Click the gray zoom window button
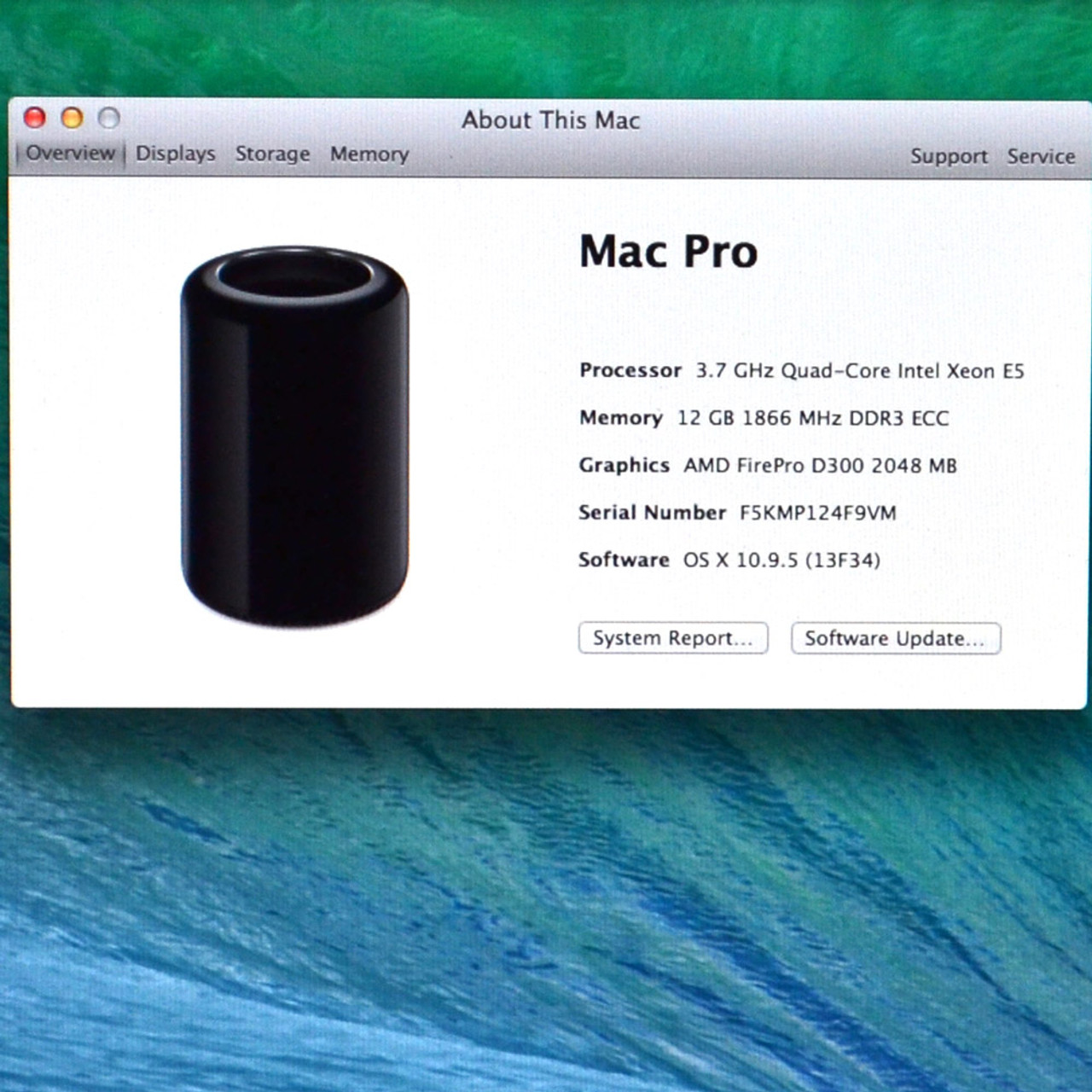The width and height of the screenshot is (1092, 1092). point(109,118)
